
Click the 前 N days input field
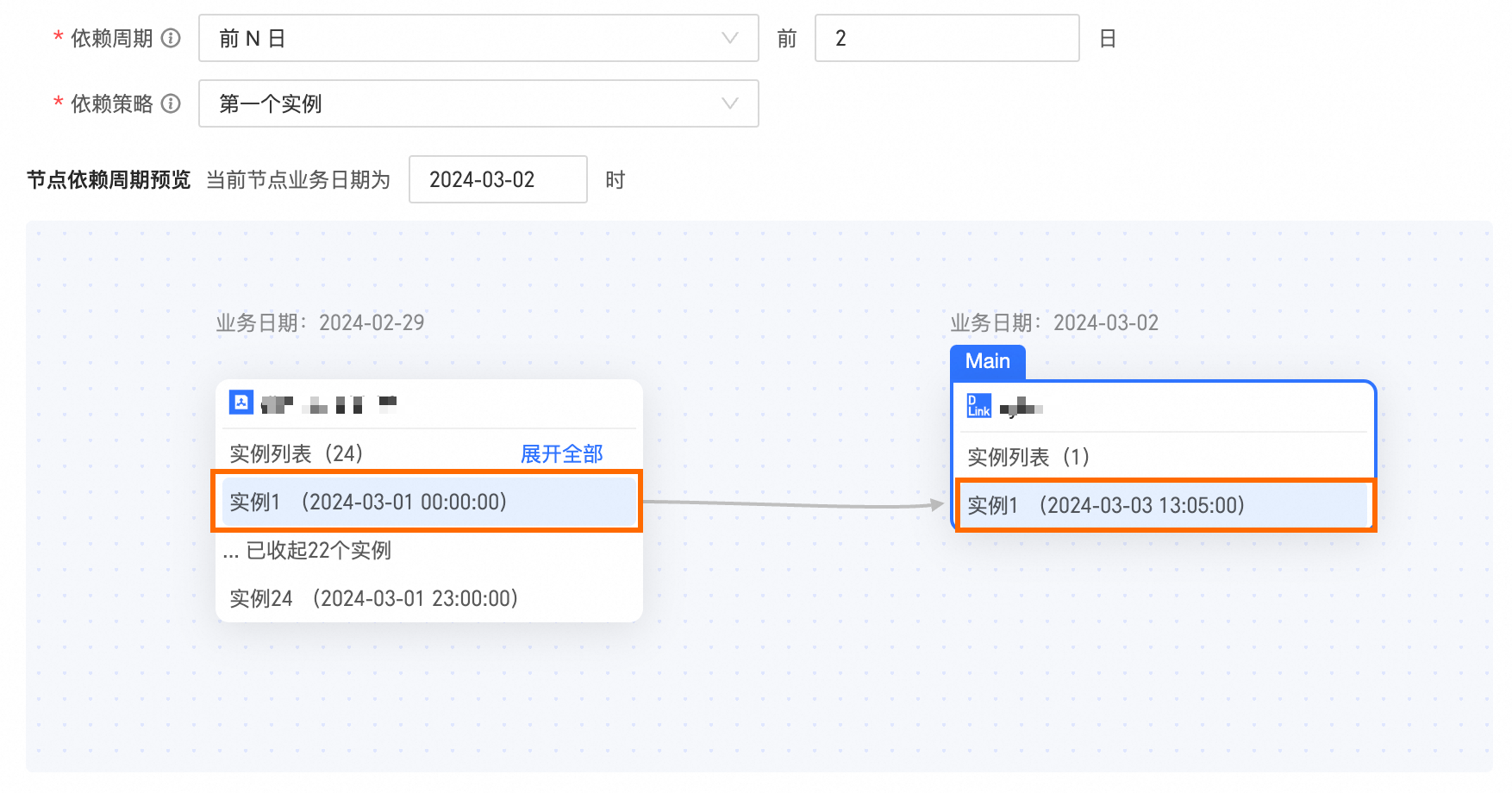[x=947, y=38]
